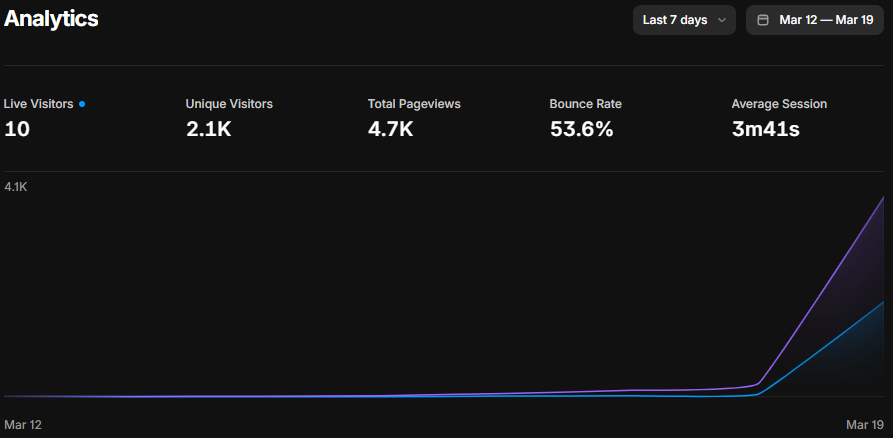Click the calendar icon in date range

763,21
